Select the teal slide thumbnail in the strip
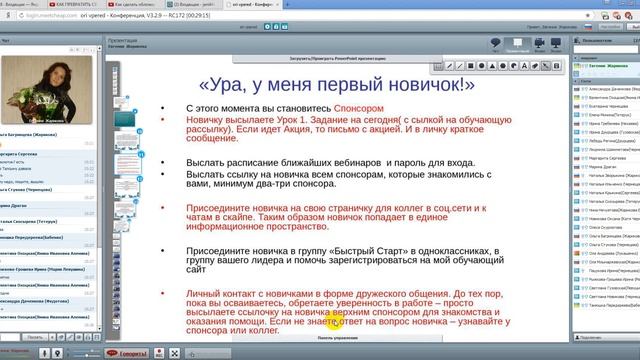 [x=124, y=120]
